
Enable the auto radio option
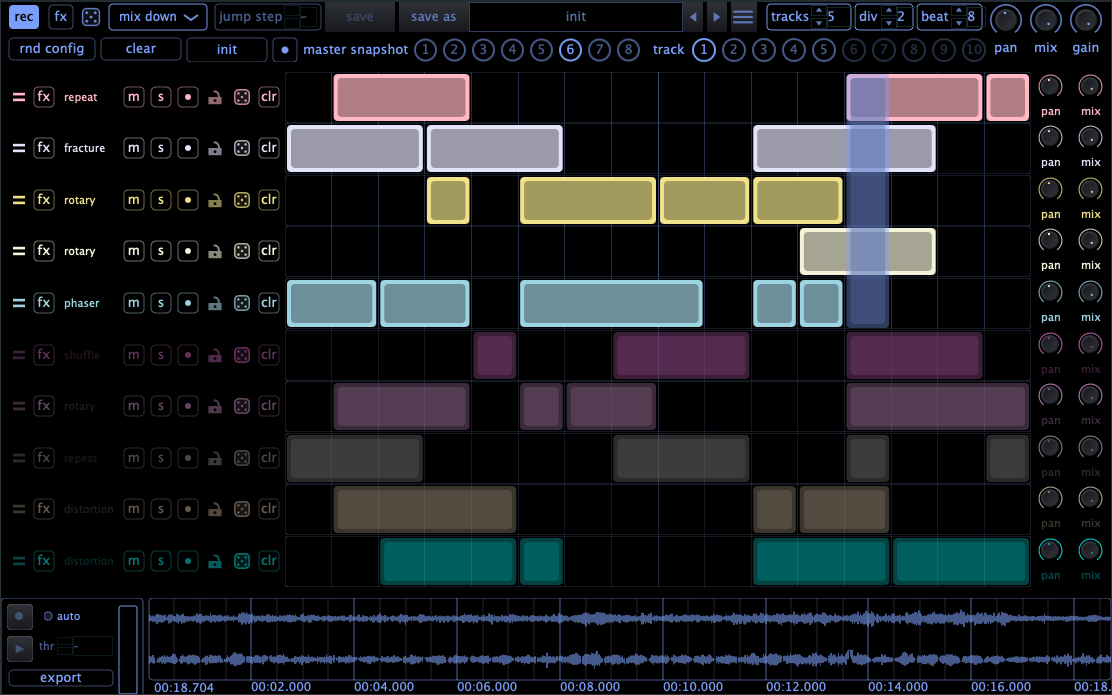point(47,616)
